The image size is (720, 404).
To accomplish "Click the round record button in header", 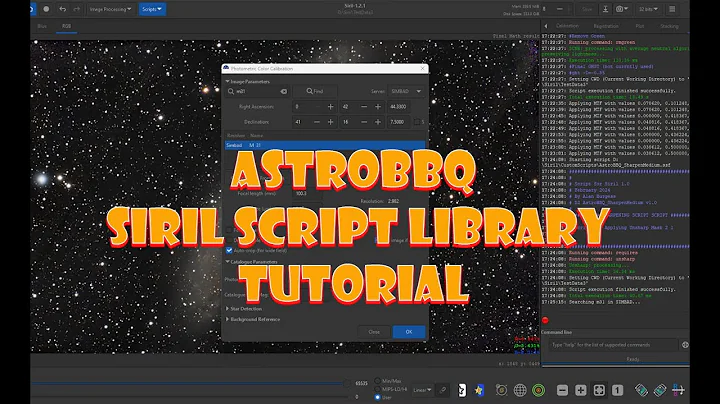I will click(46, 9).
